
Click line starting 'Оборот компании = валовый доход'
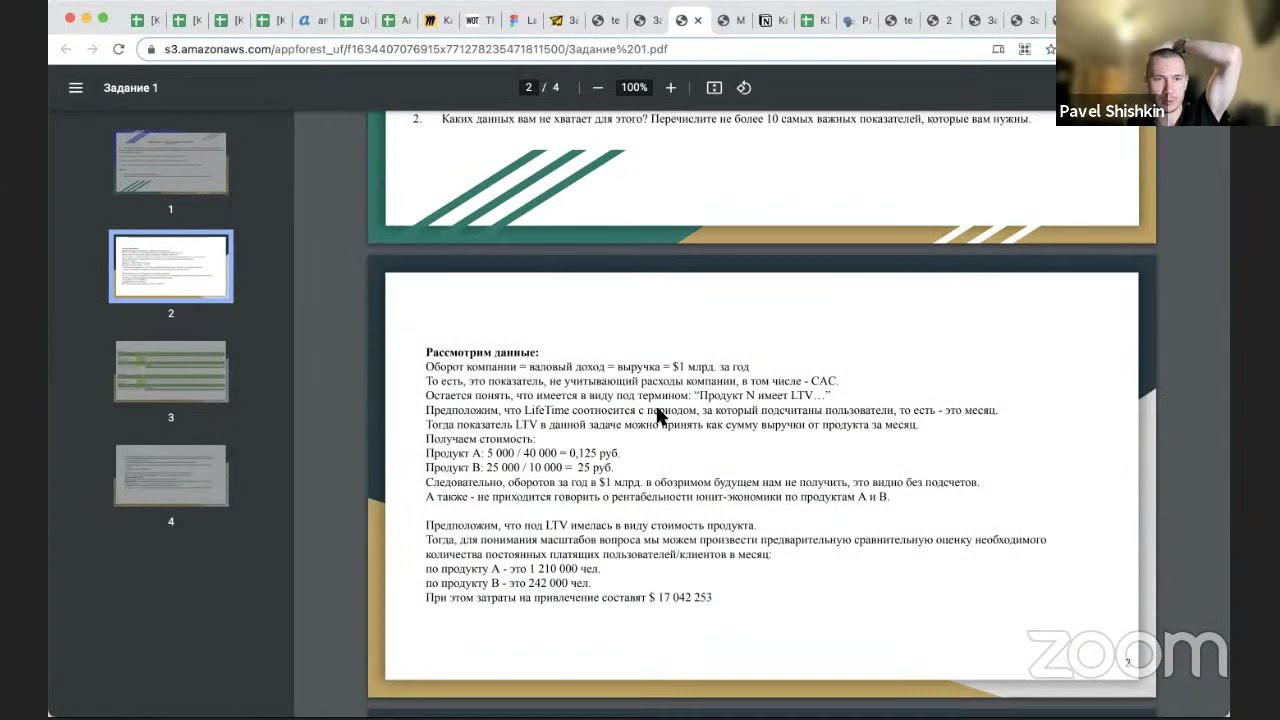pyautogui.click(x=587, y=367)
